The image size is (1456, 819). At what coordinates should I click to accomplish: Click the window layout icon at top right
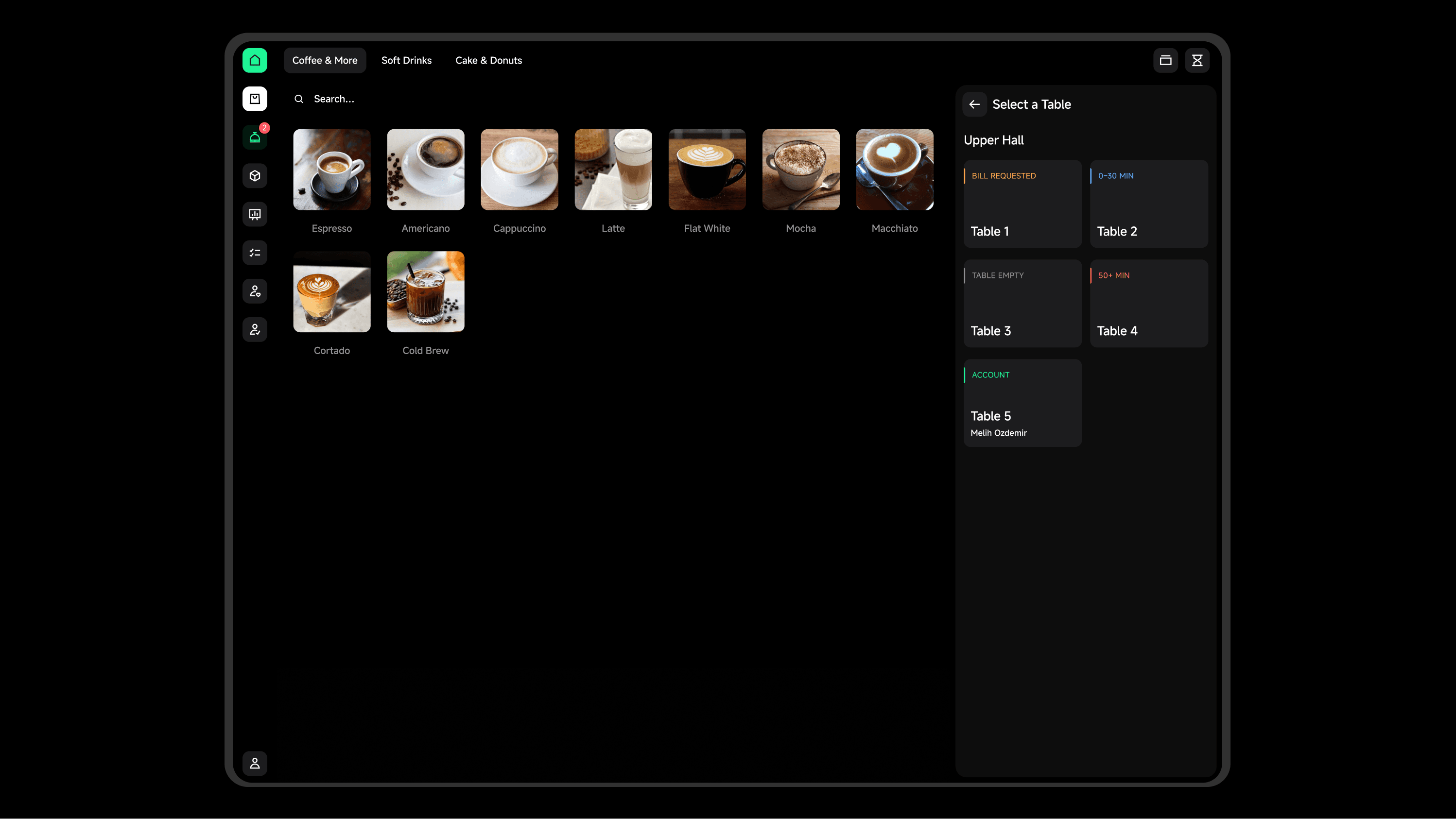coord(1165,60)
